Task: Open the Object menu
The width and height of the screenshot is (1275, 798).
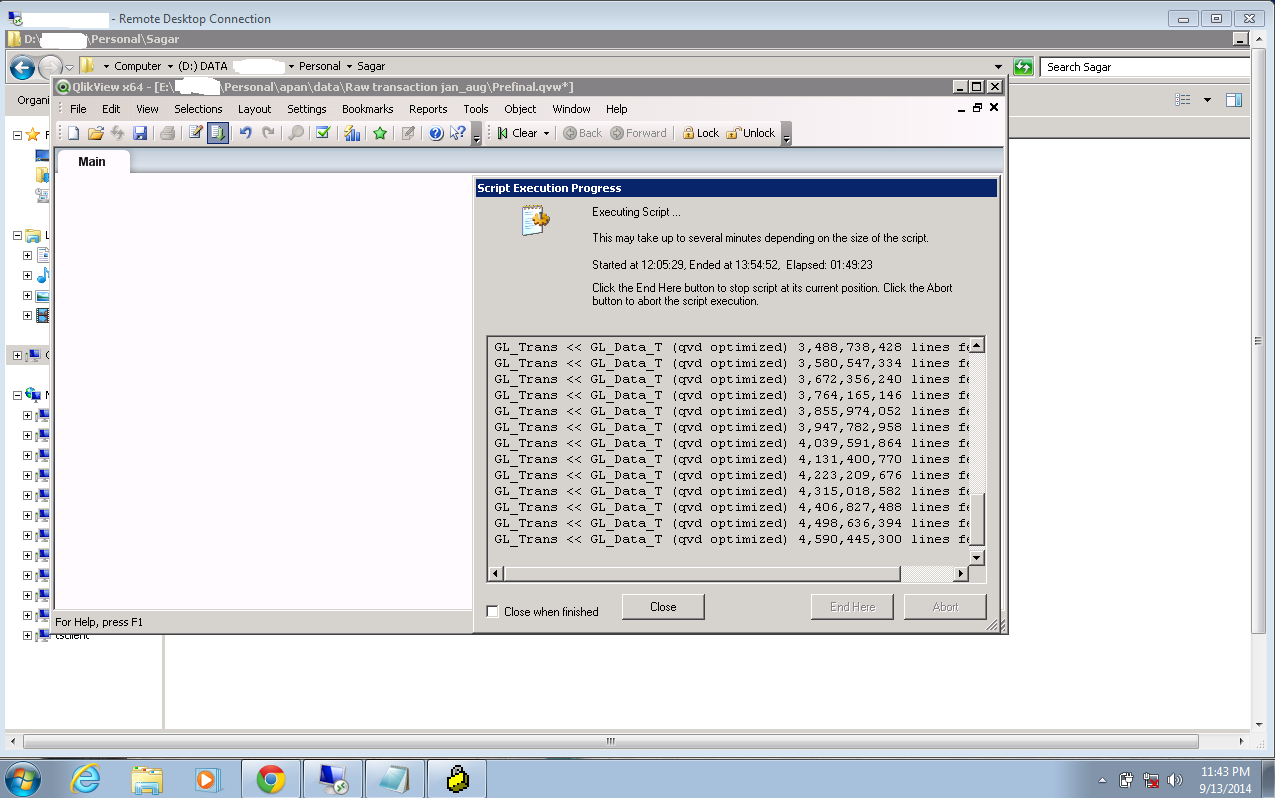Action: [x=520, y=109]
